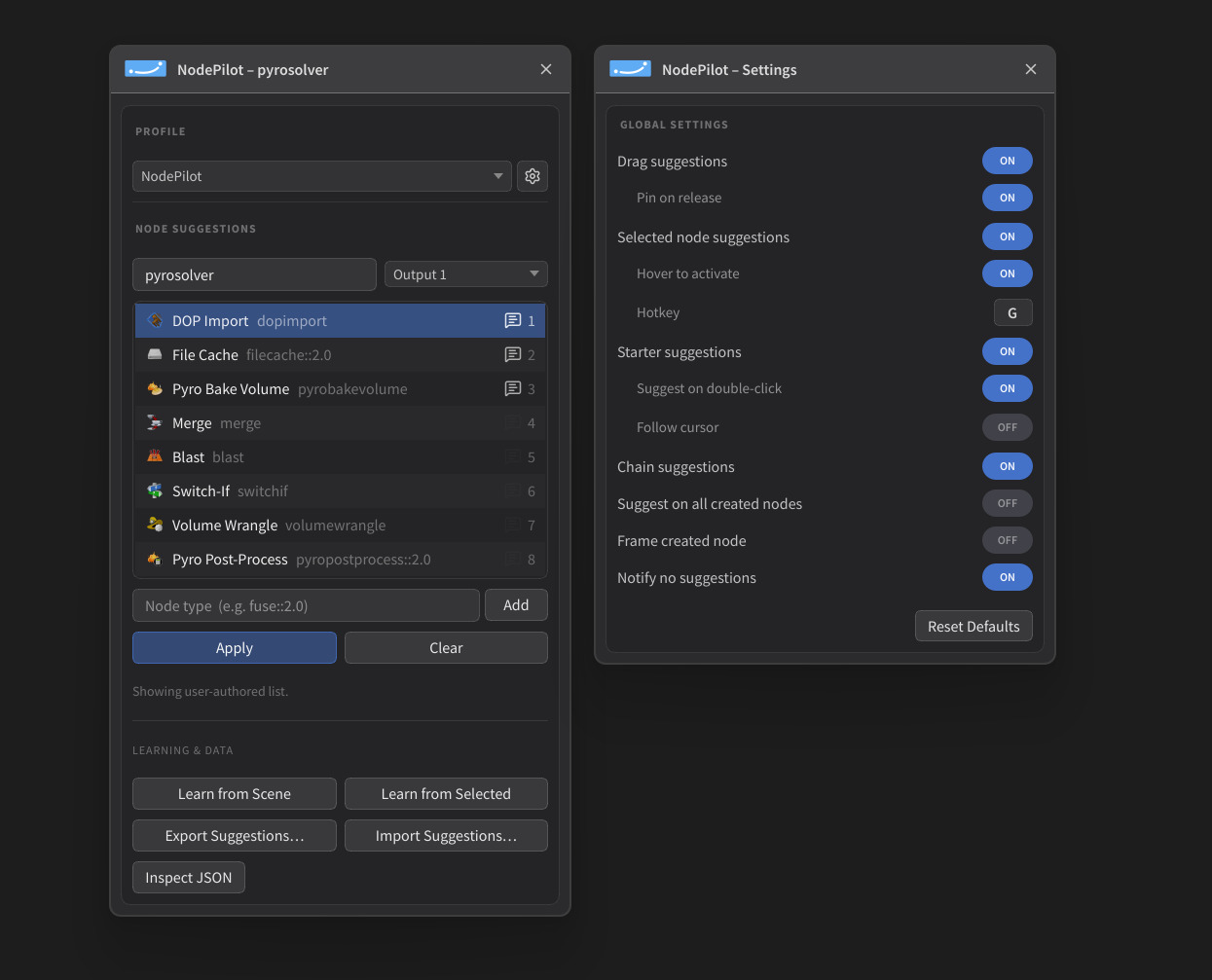Open comment icon on File Cache row
Viewport: 1212px width, 980px height.
[513, 354]
